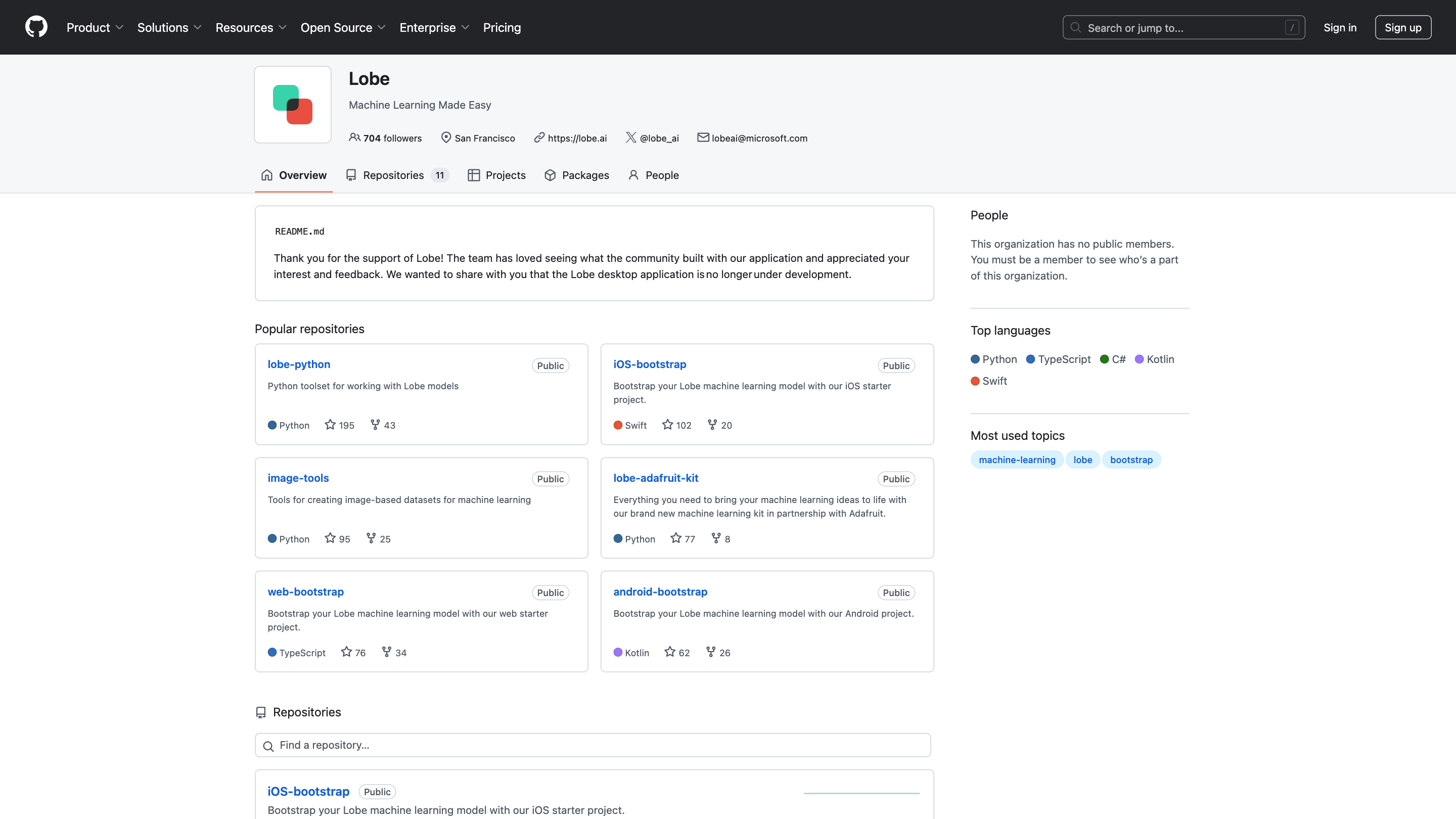Click the Lobe organization avatar
This screenshot has width=1456, height=819.
pos(292,105)
